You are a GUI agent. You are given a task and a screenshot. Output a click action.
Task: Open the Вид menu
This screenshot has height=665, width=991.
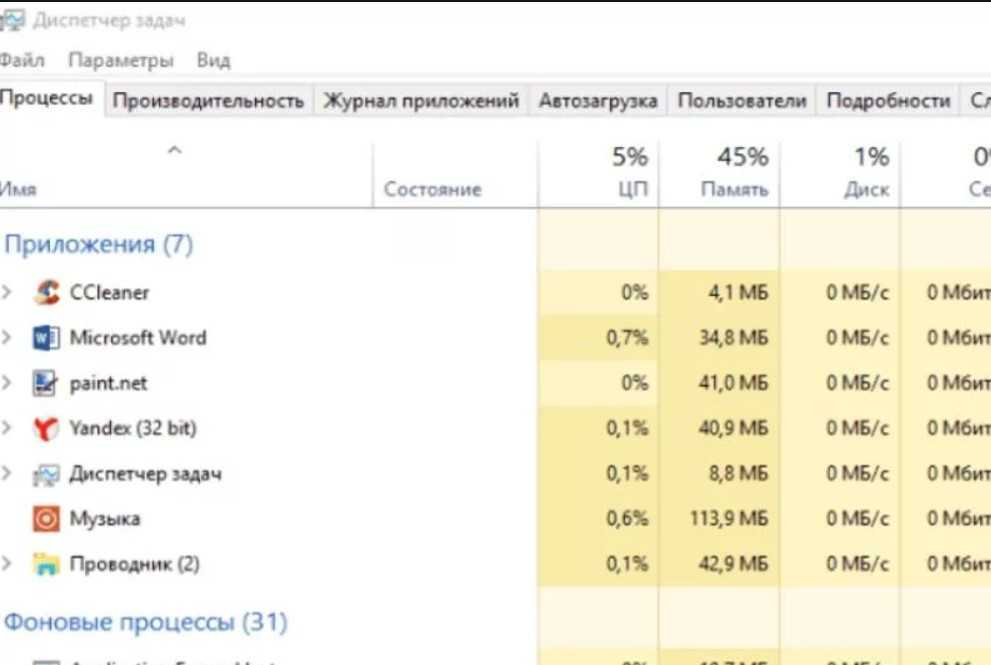click(x=214, y=60)
